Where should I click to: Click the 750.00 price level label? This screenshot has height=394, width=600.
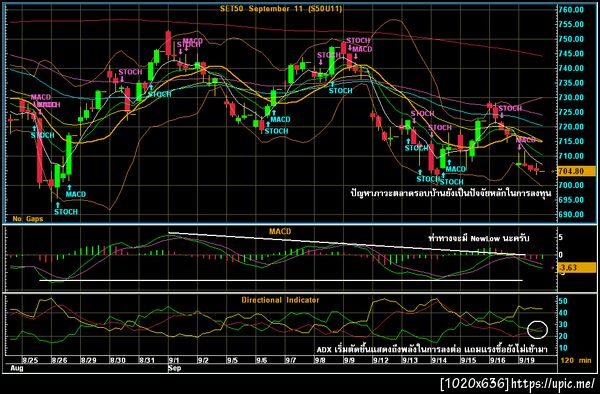pos(571,39)
